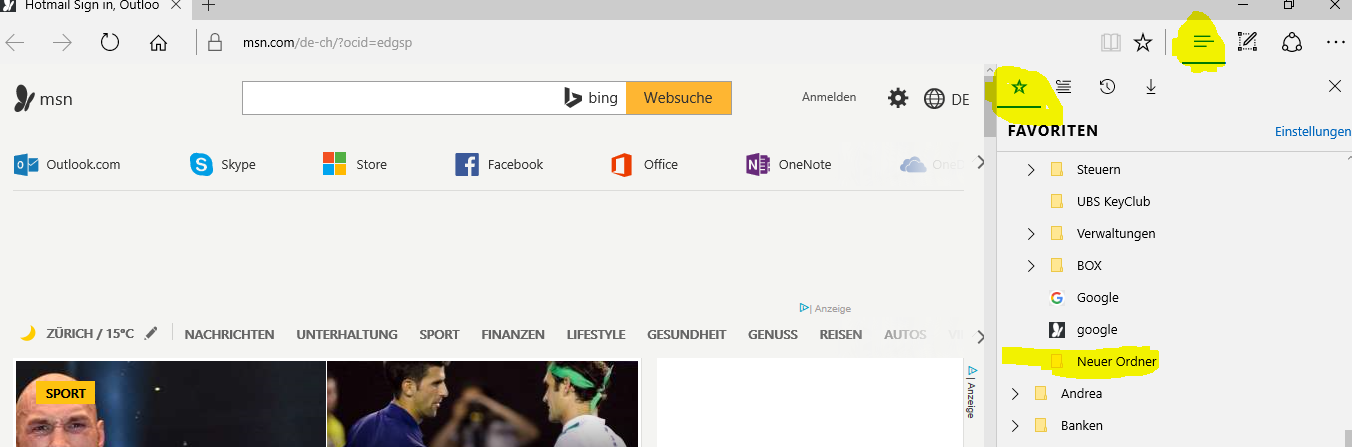Open the Office shortcut
Image resolution: width=1352 pixels, height=447 pixels.
point(644,164)
